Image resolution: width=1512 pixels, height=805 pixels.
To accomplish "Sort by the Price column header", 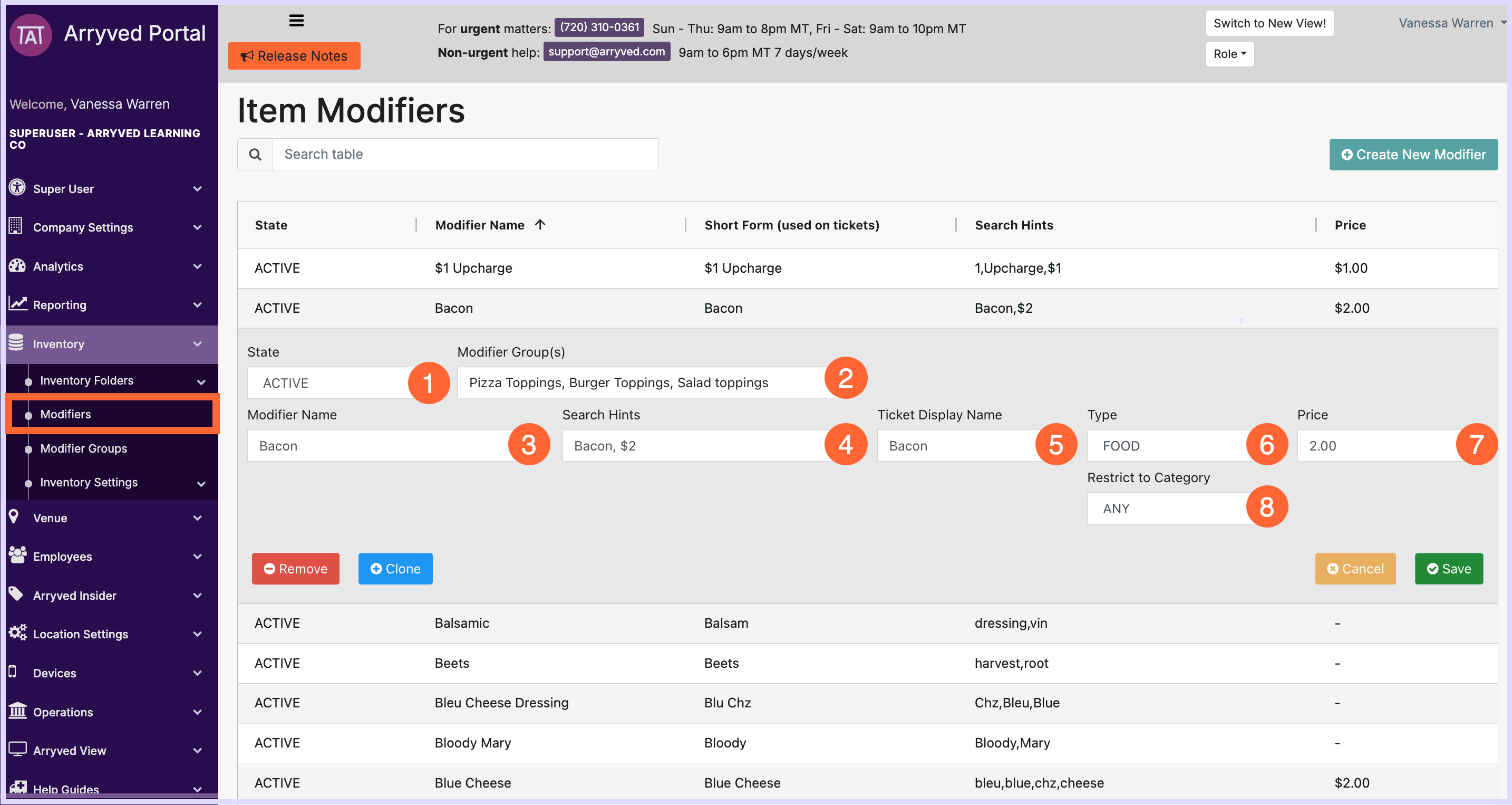I will 1350,225.
